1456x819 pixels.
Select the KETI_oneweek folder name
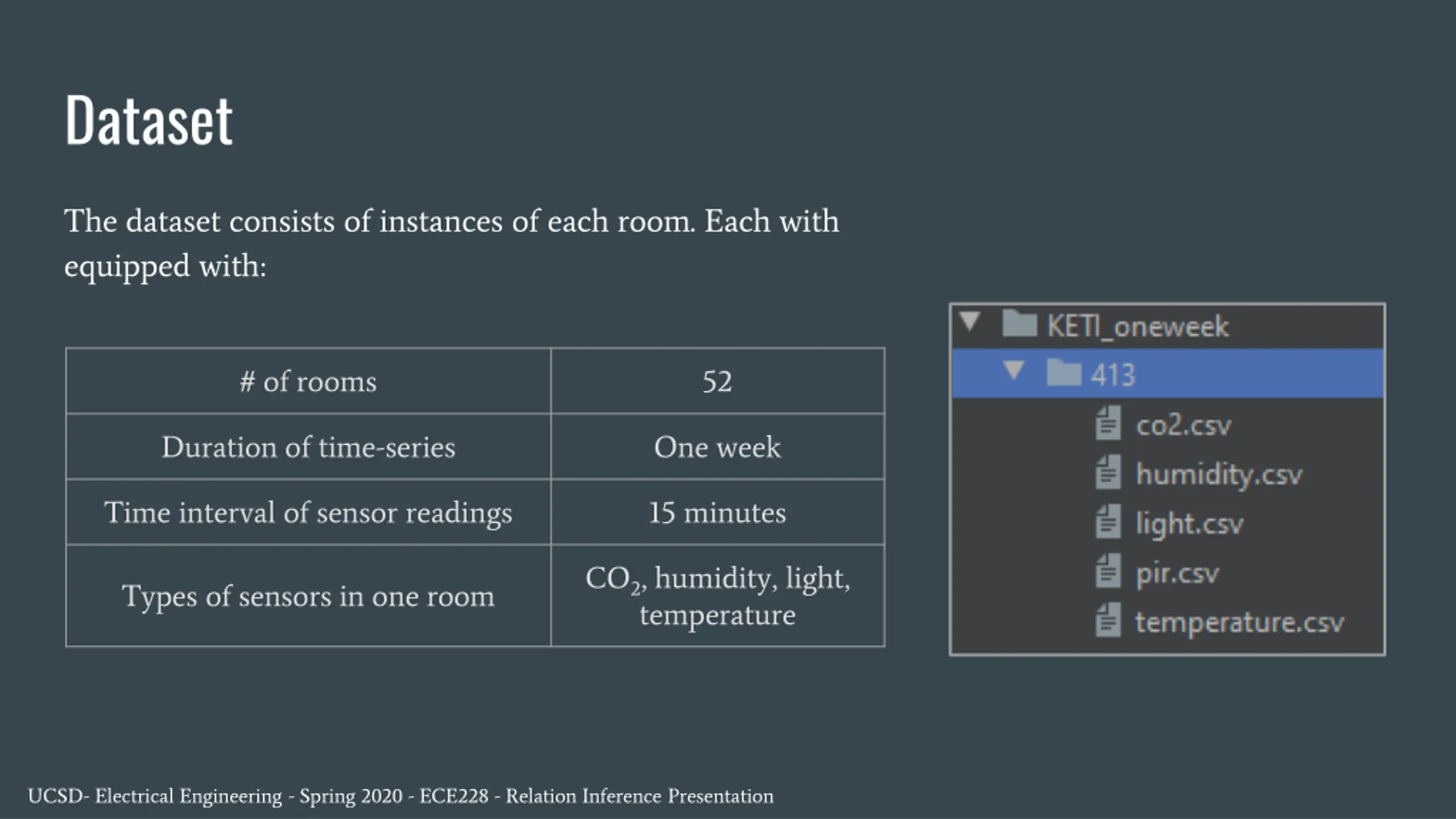pyautogui.click(x=1138, y=326)
